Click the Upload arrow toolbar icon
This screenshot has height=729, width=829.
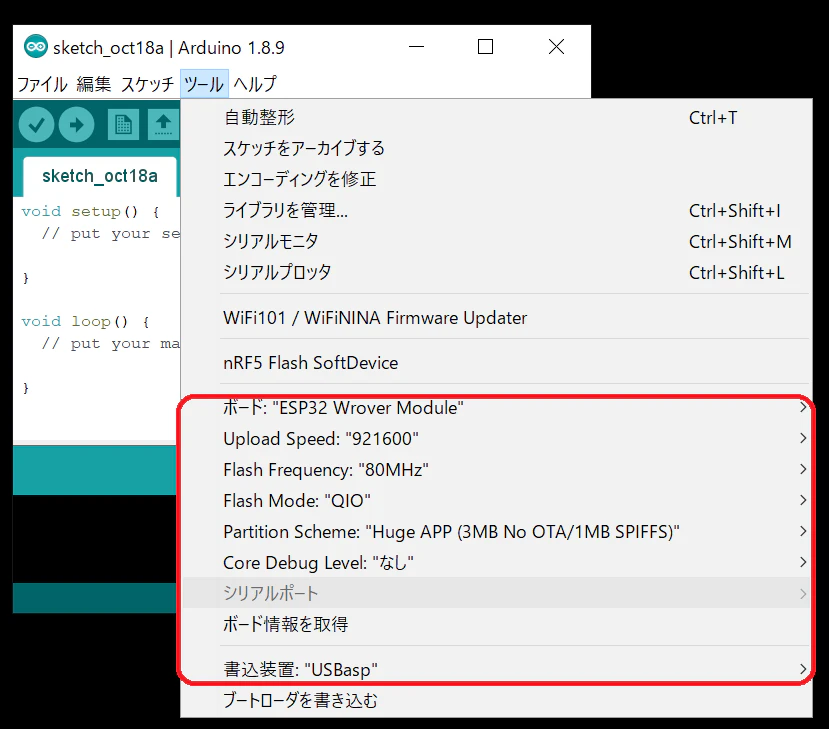[x=77, y=125]
